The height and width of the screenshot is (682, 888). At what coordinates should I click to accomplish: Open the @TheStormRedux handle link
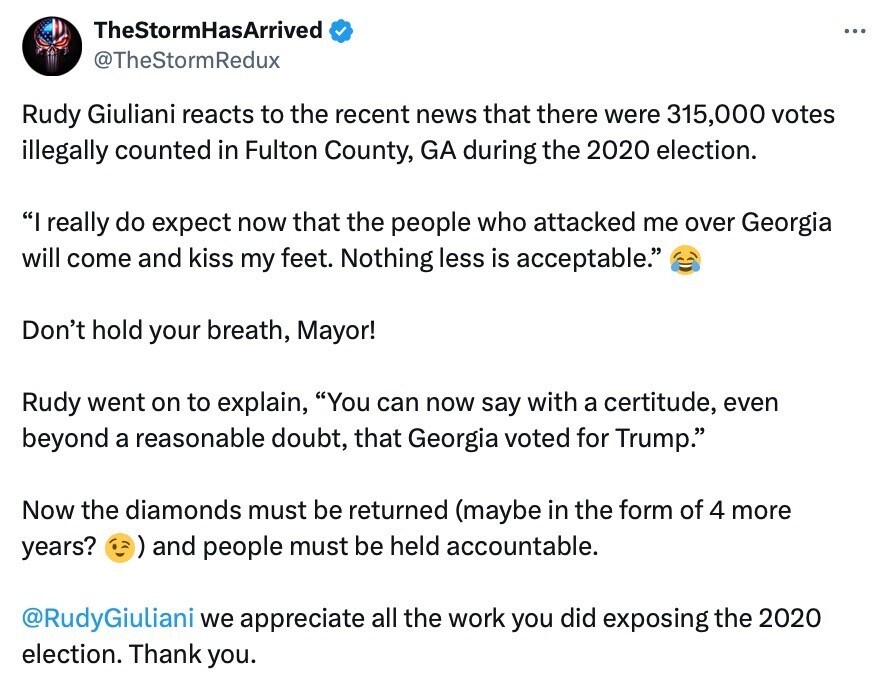click(x=186, y=60)
